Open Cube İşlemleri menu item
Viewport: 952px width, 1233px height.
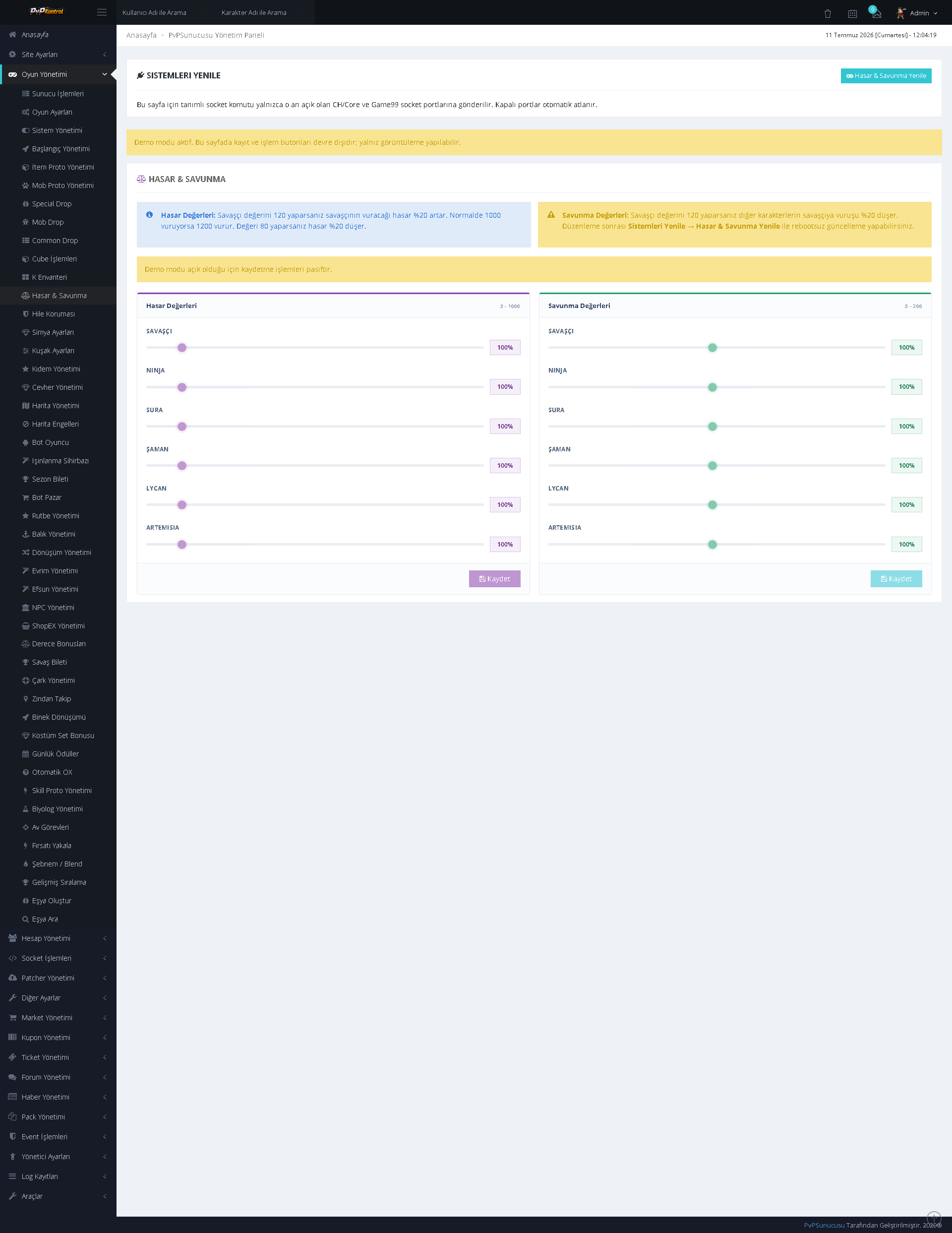58,258
